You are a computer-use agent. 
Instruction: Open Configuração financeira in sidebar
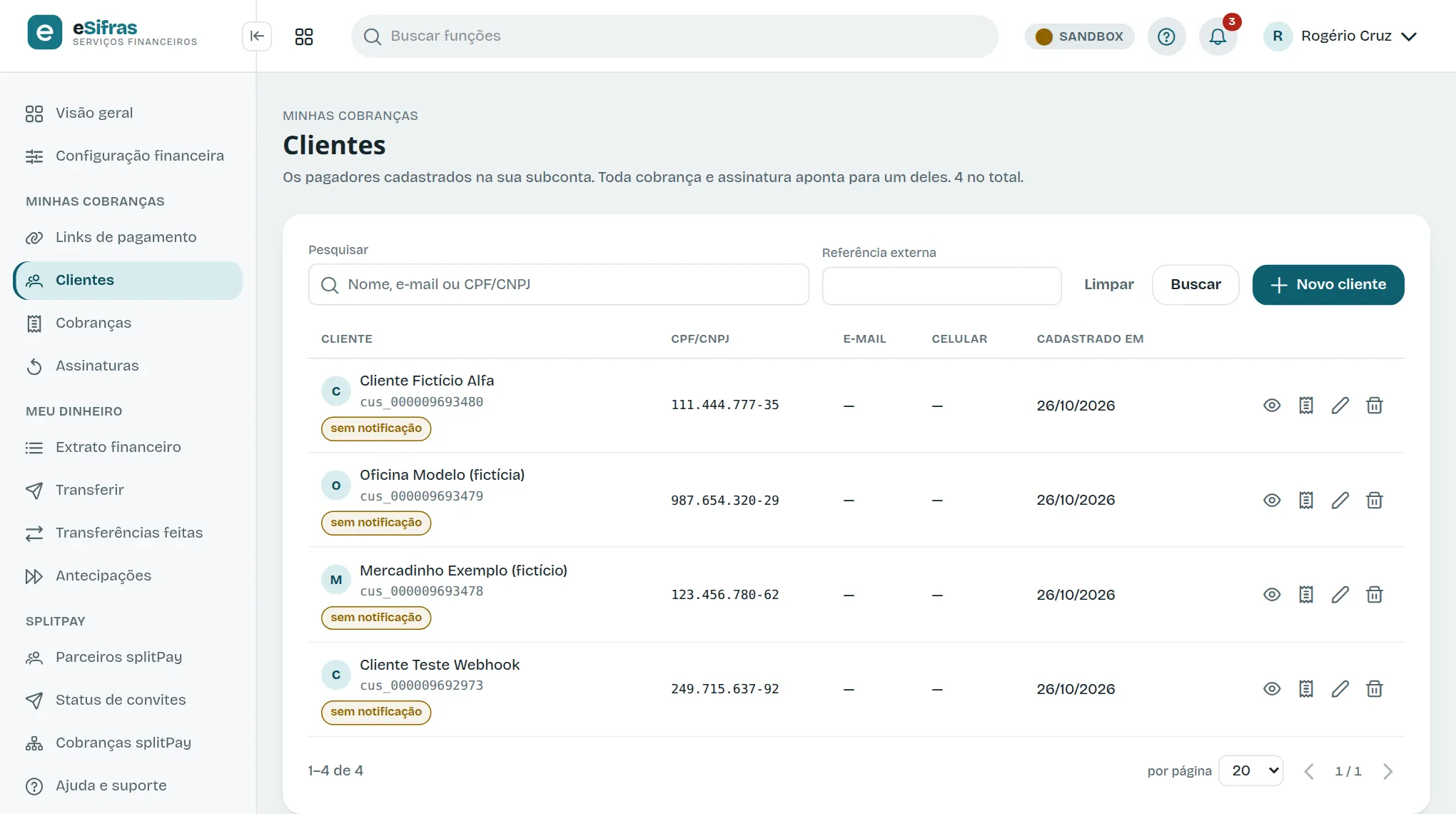click(128, 156)
